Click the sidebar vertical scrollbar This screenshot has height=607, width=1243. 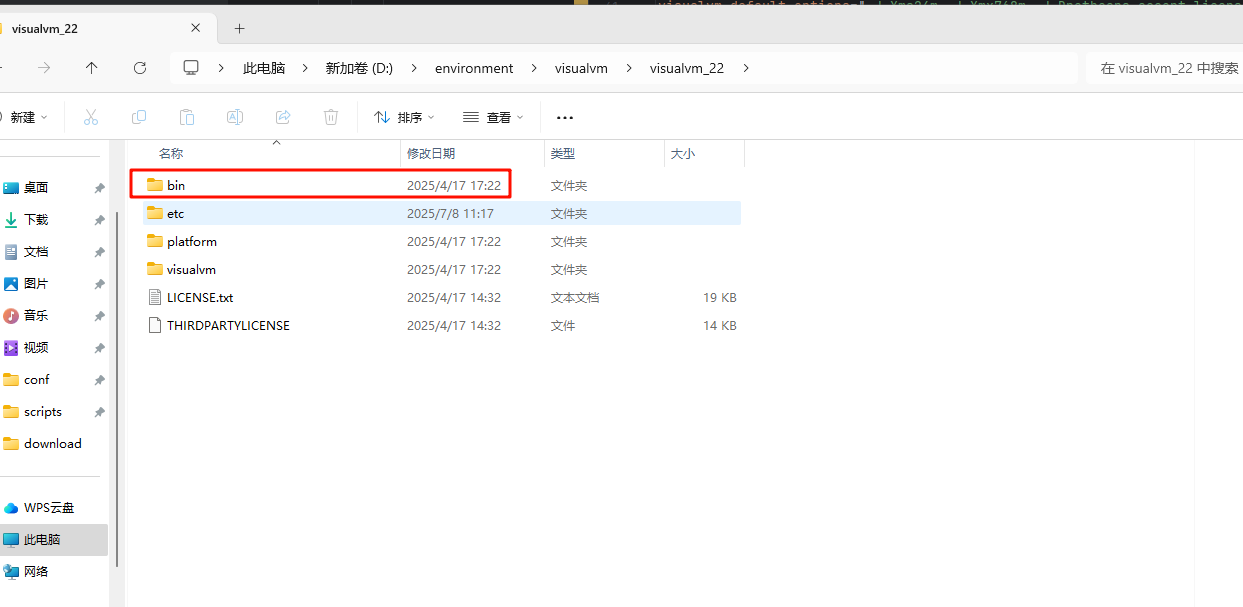(x=118, y=390)
